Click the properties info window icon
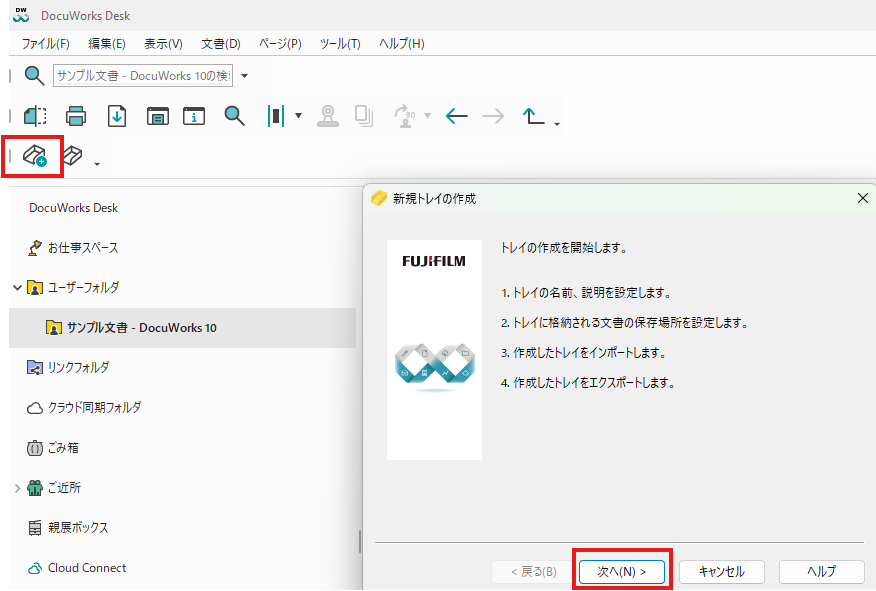Viewport: 876px width, 591px height. (194, 116)
